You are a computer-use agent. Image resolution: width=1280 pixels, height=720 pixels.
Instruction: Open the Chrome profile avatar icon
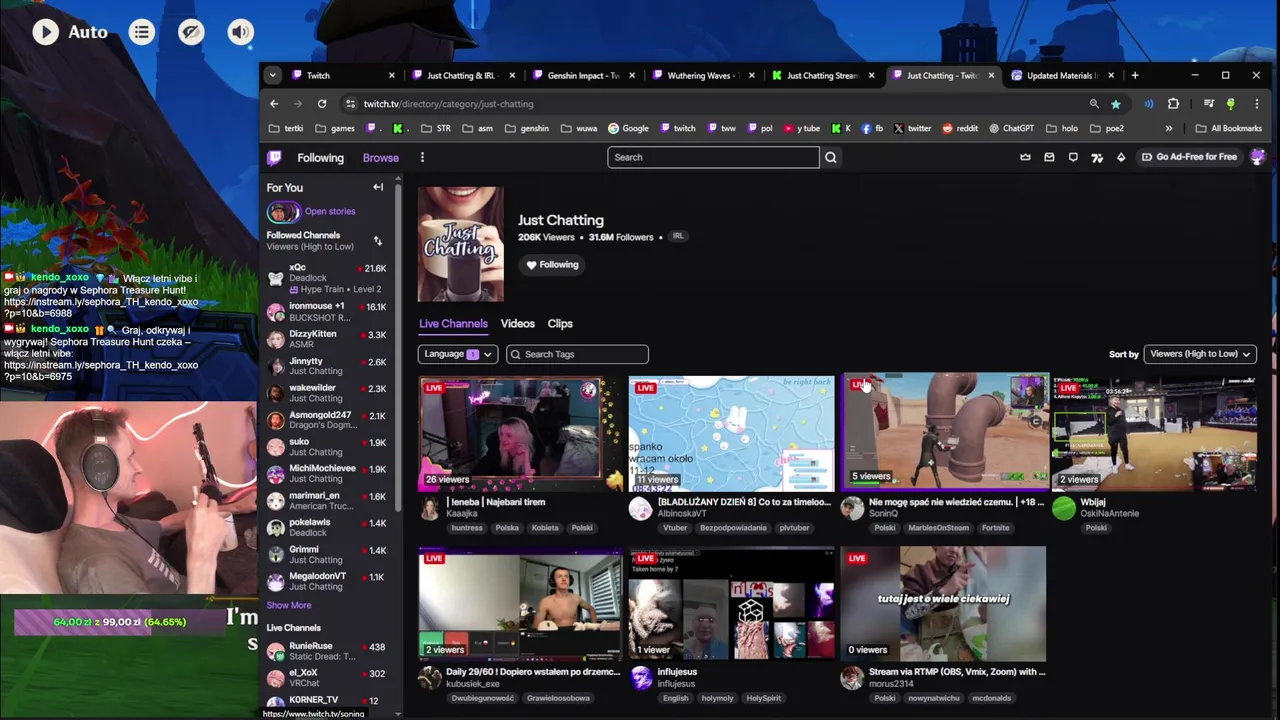click(1231, 104)
